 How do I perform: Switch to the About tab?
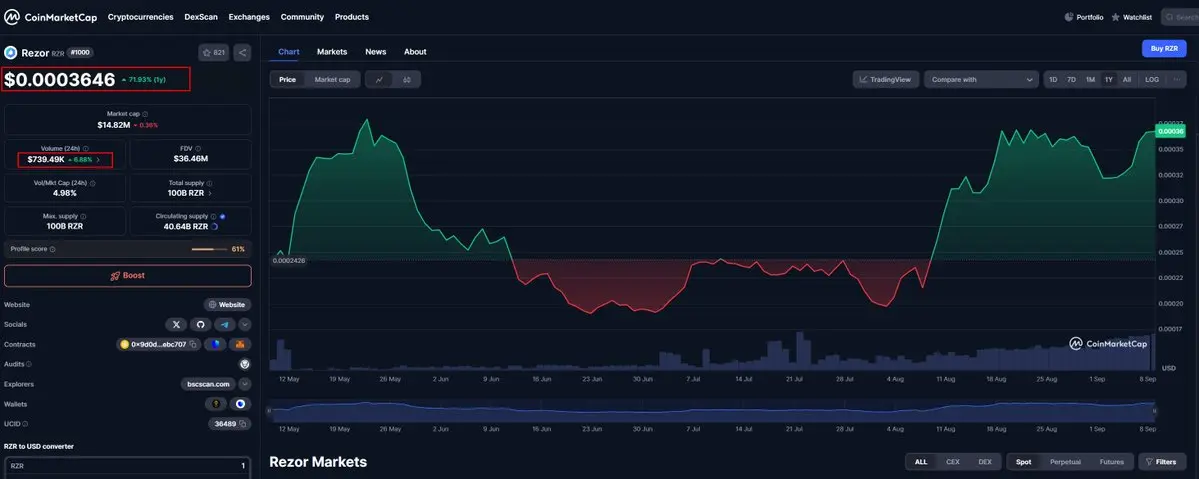coord(415,52)
